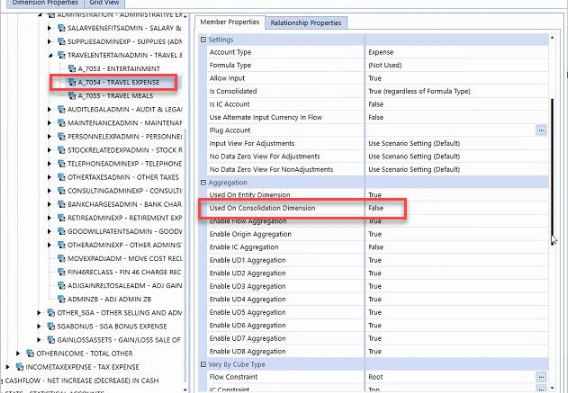Screen dimensions: 568x393
Task: Click the PERSONNELEXPADMIN member icon
Action: pyautogui.click(x=62, y=137)
